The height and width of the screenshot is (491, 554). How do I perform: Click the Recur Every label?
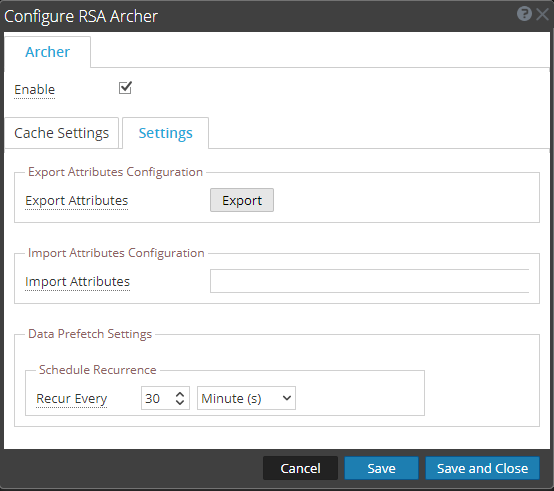pyautogui.click(x=71, y=398)
